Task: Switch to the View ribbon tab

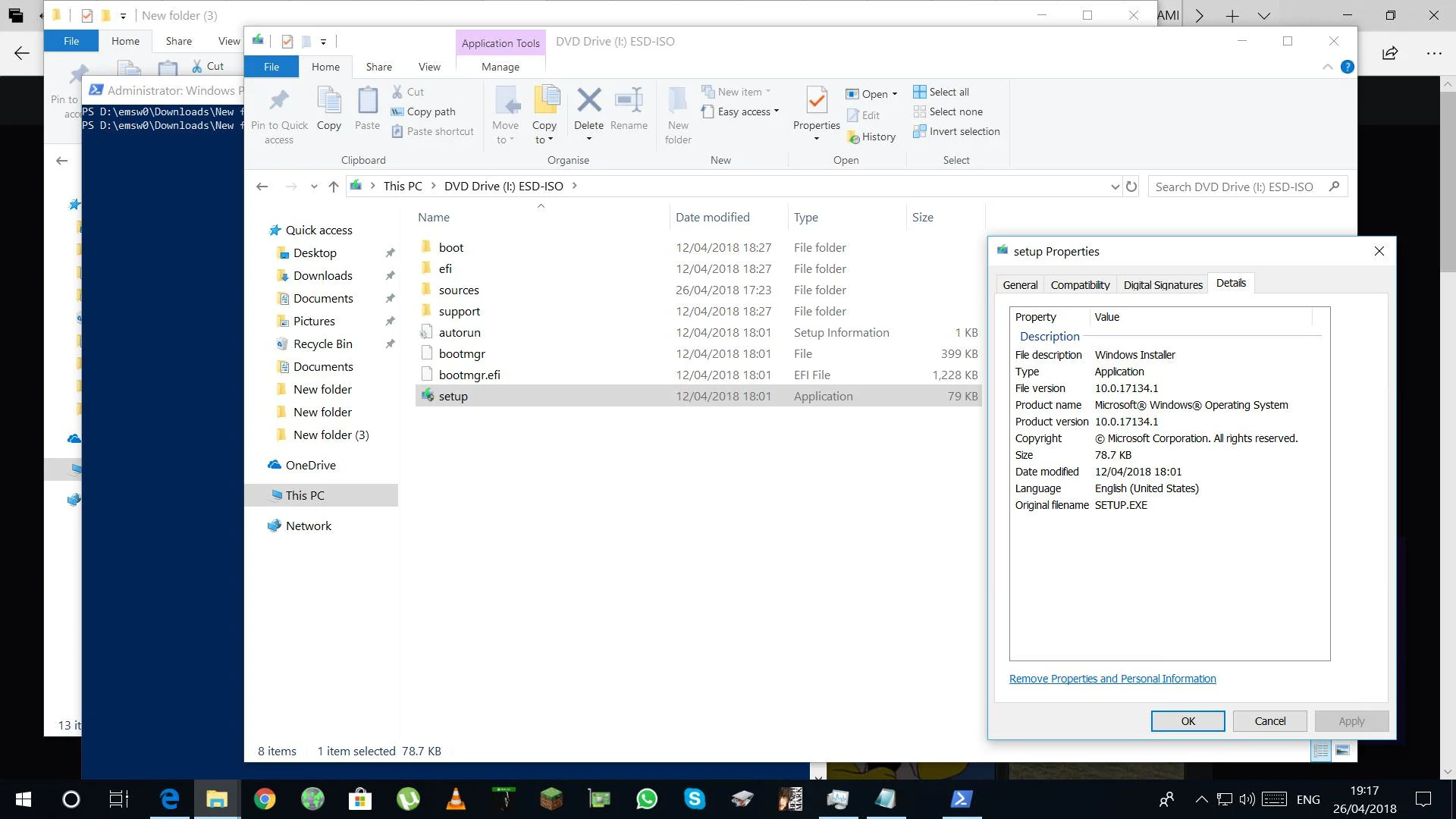Action: click(x=429, y=67)
